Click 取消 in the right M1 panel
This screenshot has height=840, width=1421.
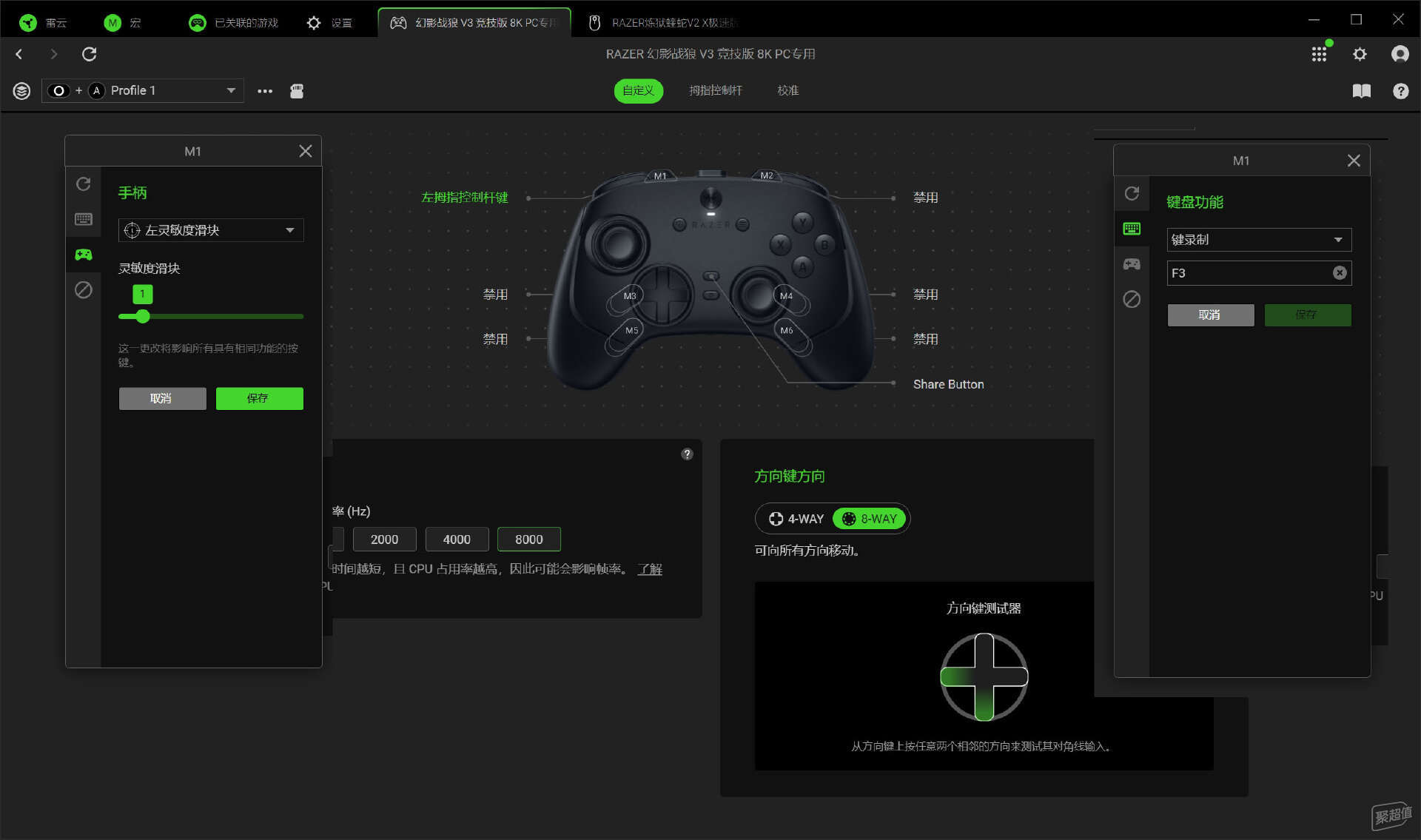click(x=1210, y=315)
